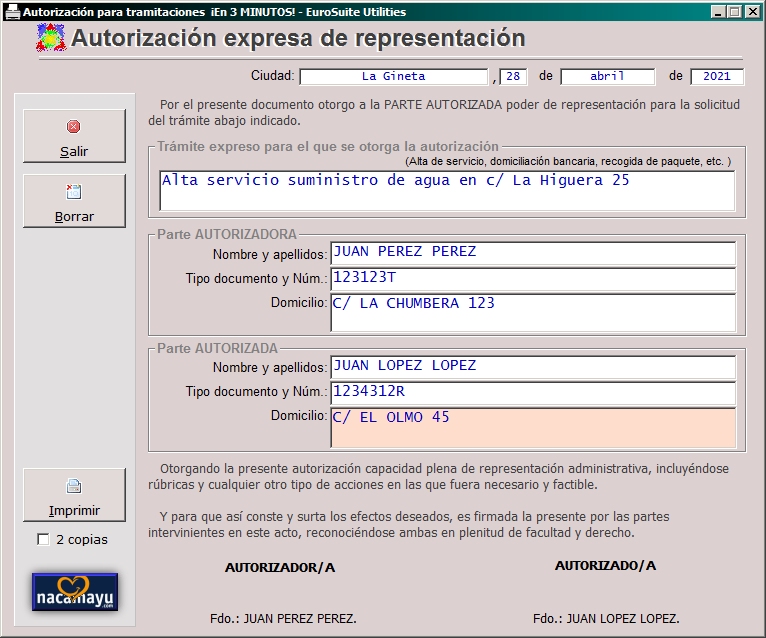Viewport: 766px width, 638px height.
Task: Click the colorful app logo beside heading
Action: 50,39
